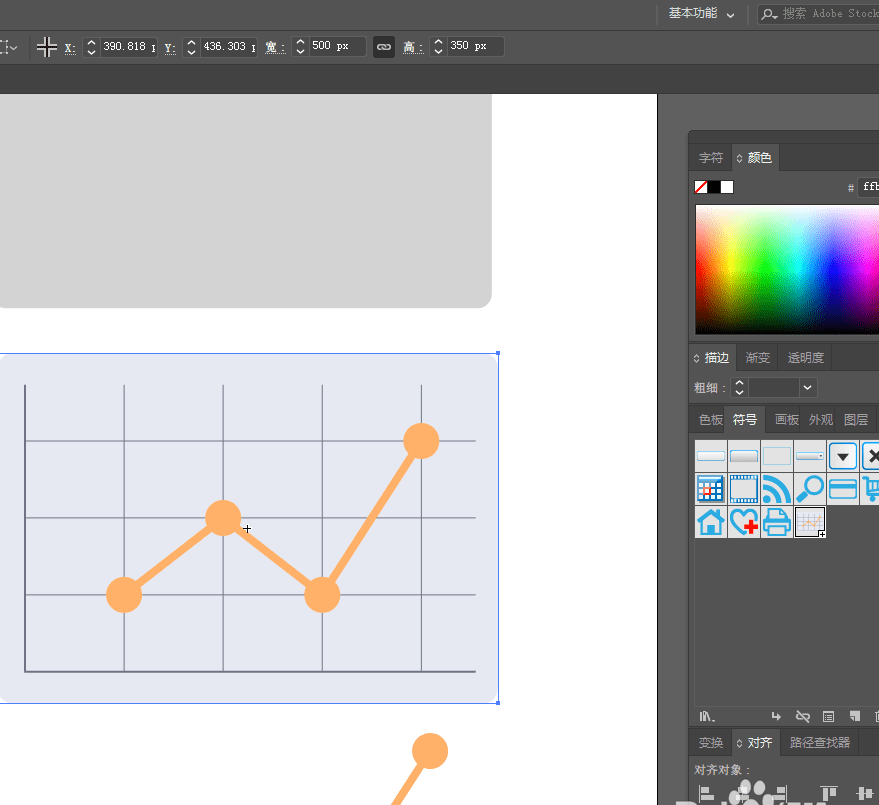Click the new symbol icon
The height and width of the screenshot is (805, 879).
point(854,716)
